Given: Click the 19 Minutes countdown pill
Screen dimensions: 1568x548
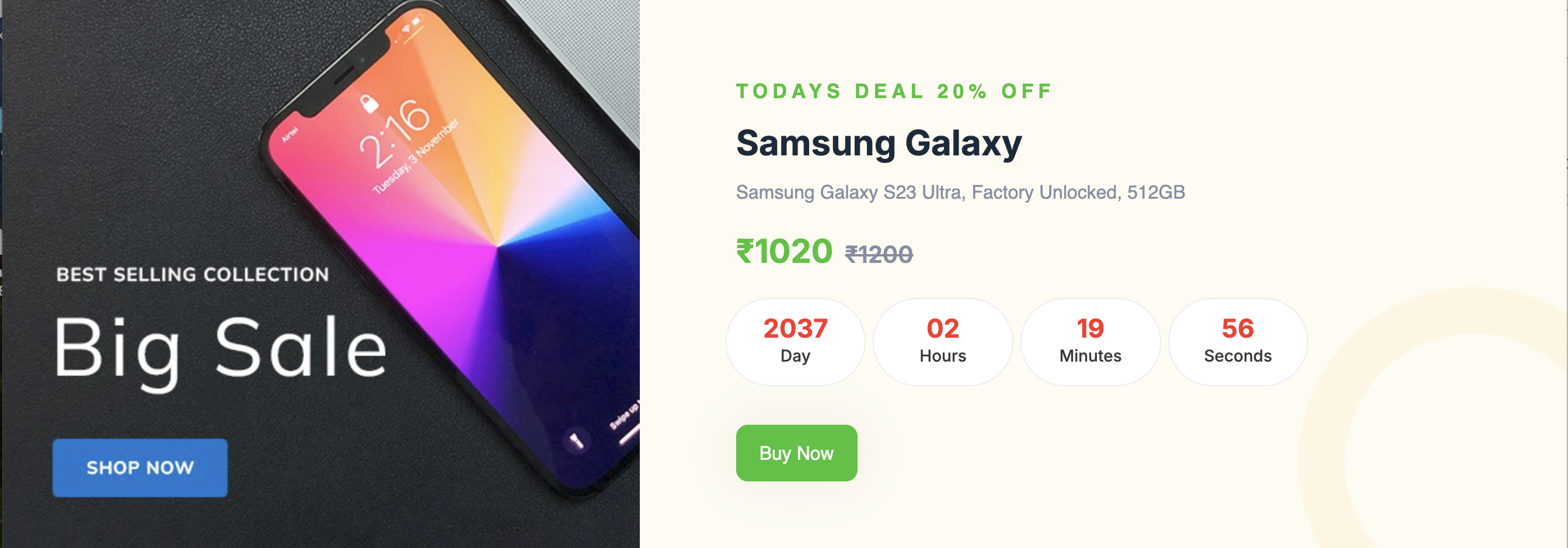Looking at the screenshot, I should click(x=1090, y=342).
